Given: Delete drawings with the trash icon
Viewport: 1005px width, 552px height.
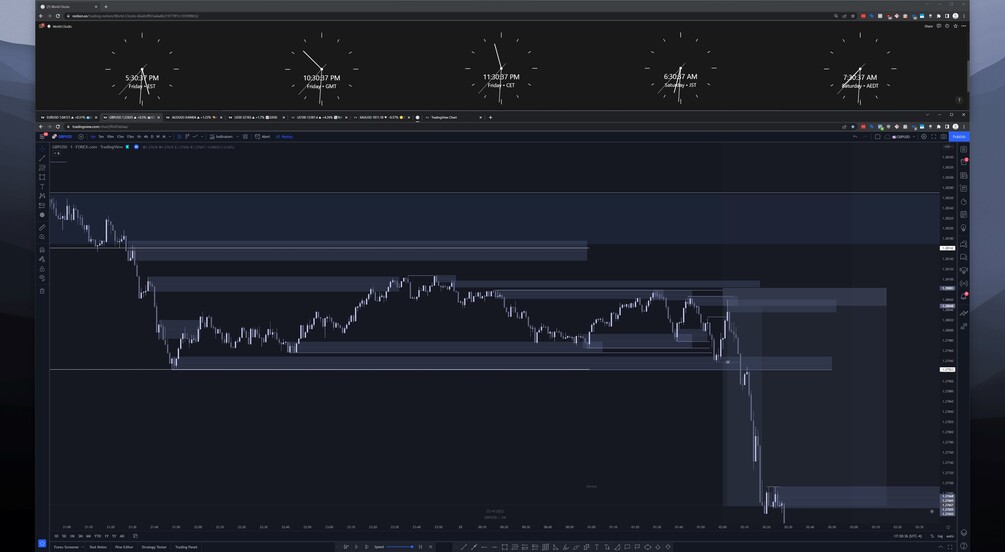Looking at the screenshot, I should coord(42,291).
